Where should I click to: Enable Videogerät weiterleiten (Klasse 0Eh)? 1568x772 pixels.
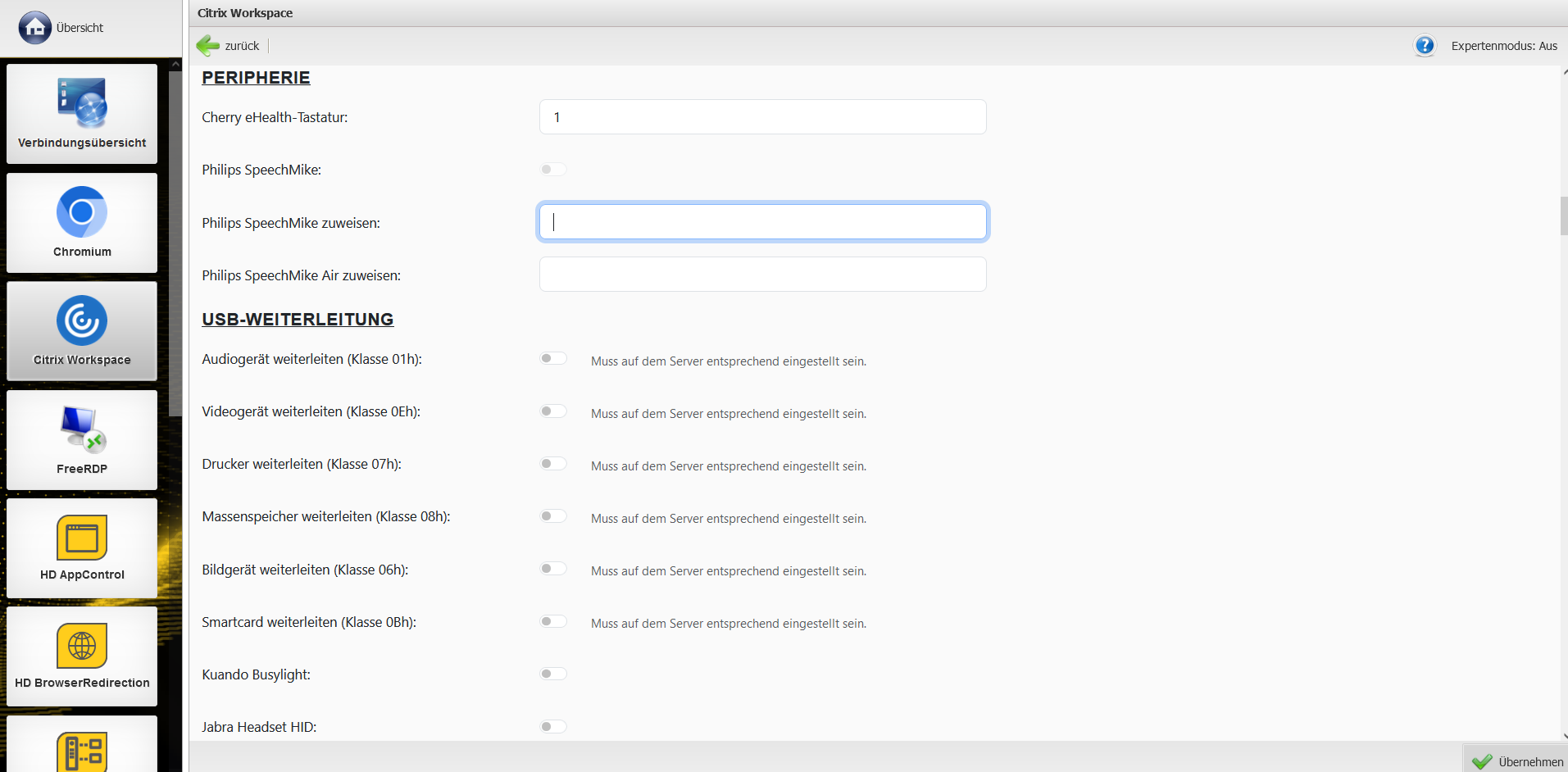click(x=553, y=411)
